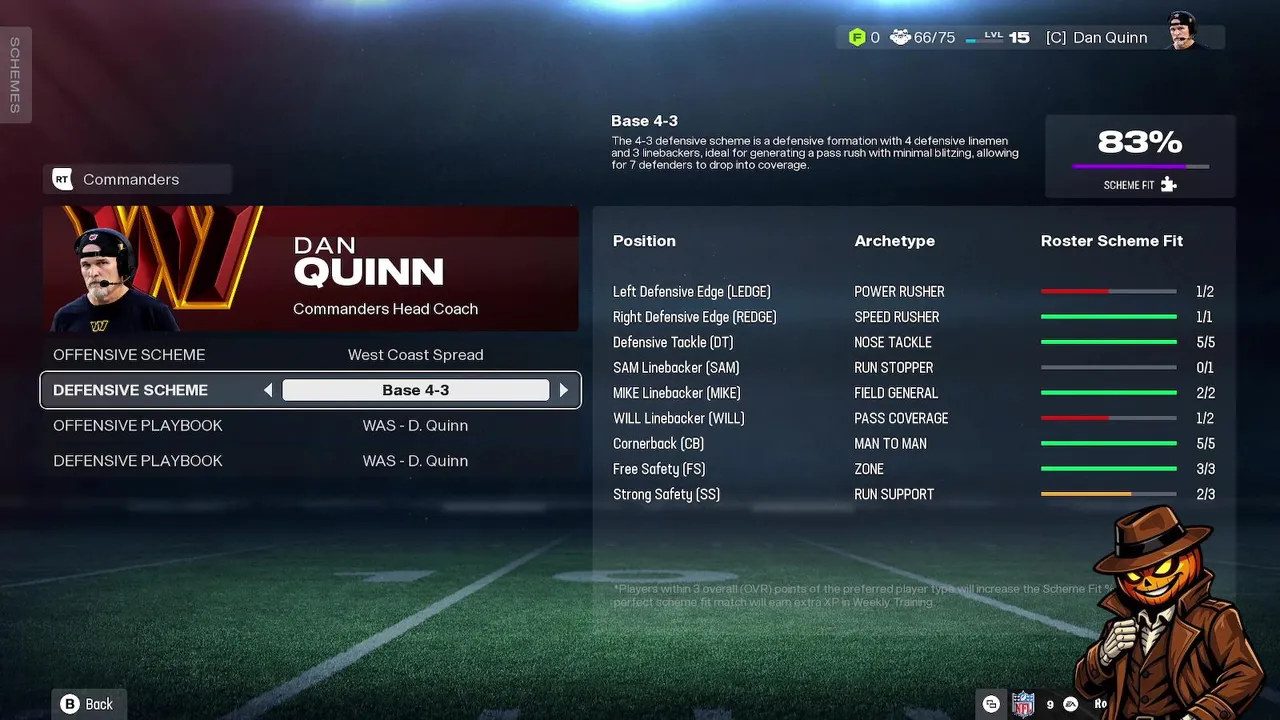Select the Offensive Playbook row
1280x720 pixels.
coord(311,425)
